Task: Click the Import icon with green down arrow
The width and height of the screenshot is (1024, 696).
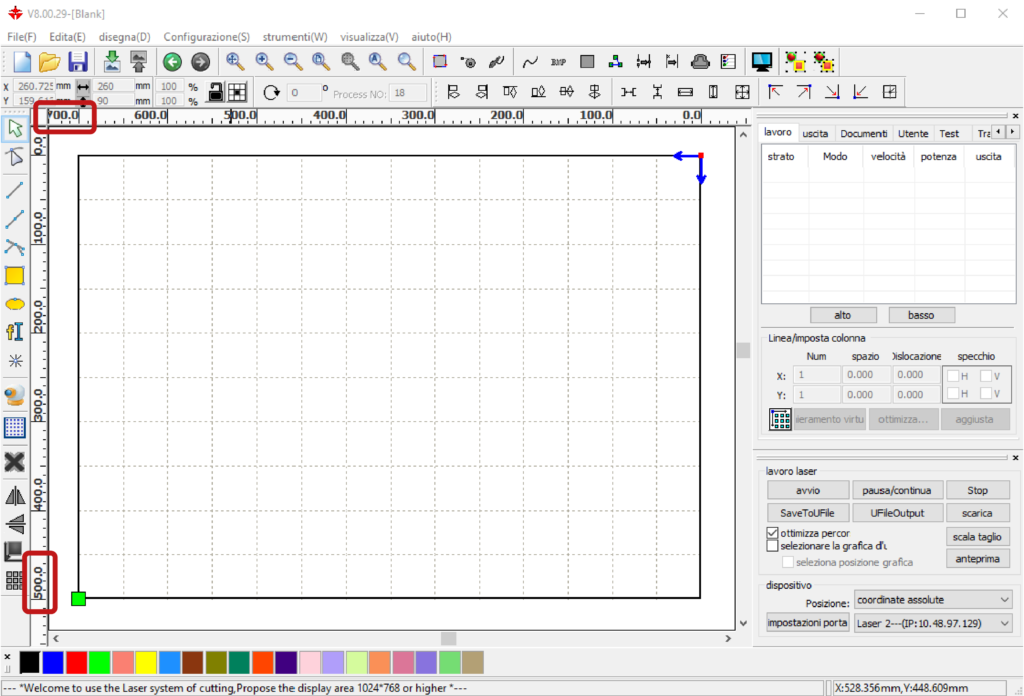Action: click(x=112, y=62)
